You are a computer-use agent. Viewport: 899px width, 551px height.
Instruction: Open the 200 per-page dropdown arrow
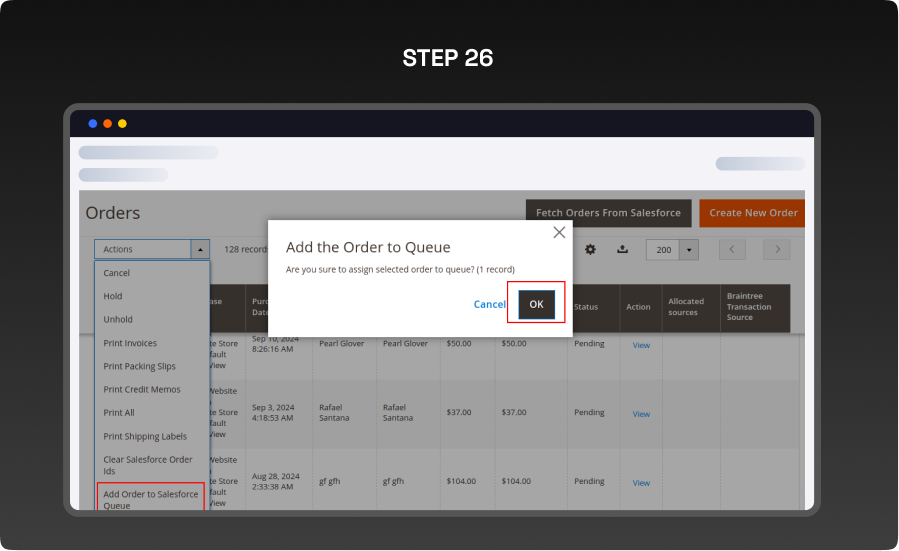tap(688, 250)
